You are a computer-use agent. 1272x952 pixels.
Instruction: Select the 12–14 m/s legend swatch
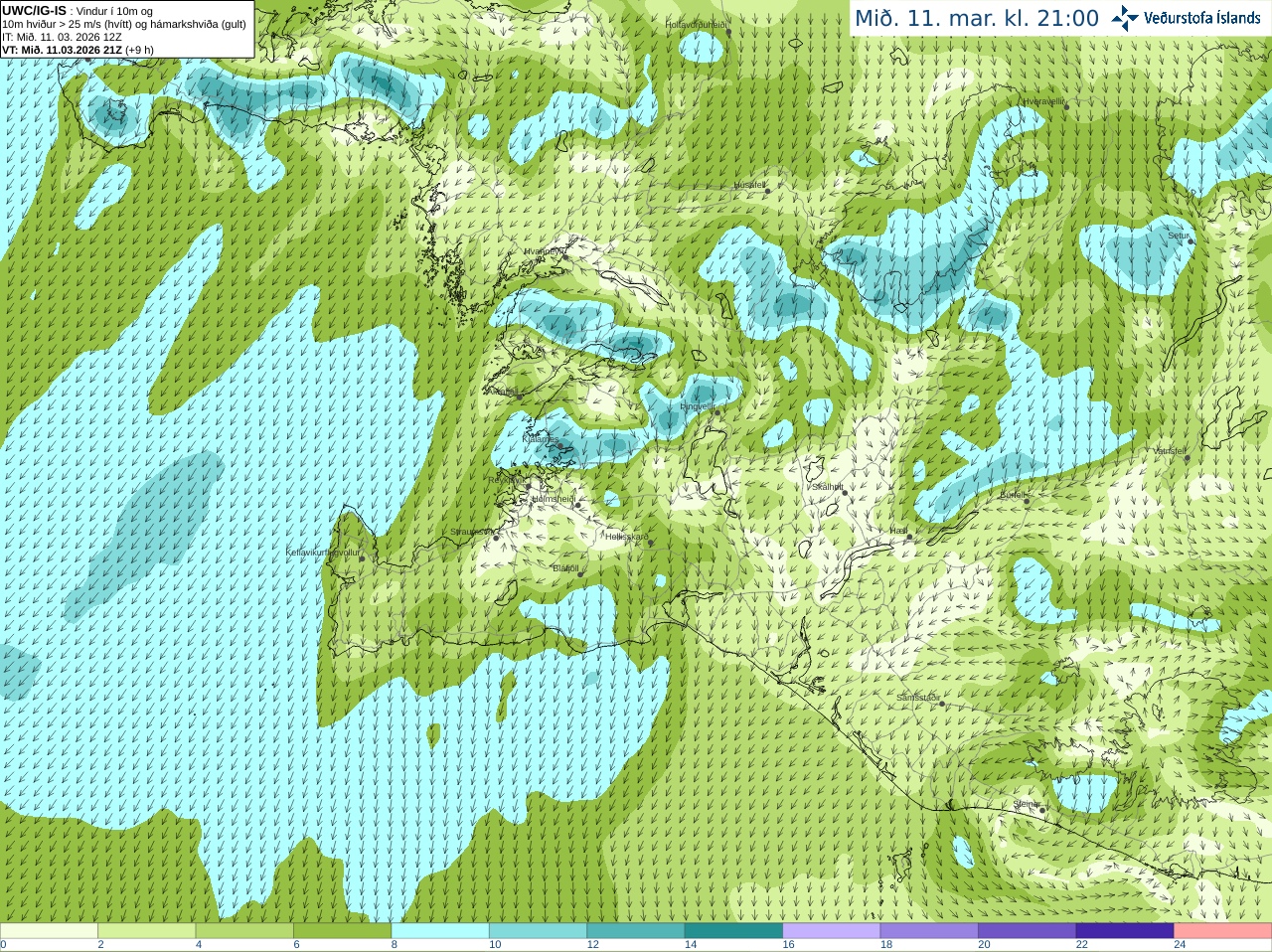[636, 931]
